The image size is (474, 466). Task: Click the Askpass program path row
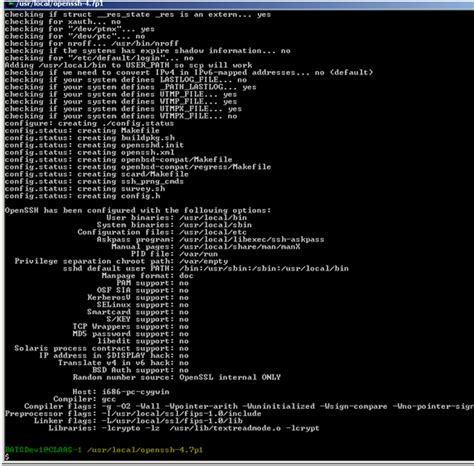pos(210,240)
